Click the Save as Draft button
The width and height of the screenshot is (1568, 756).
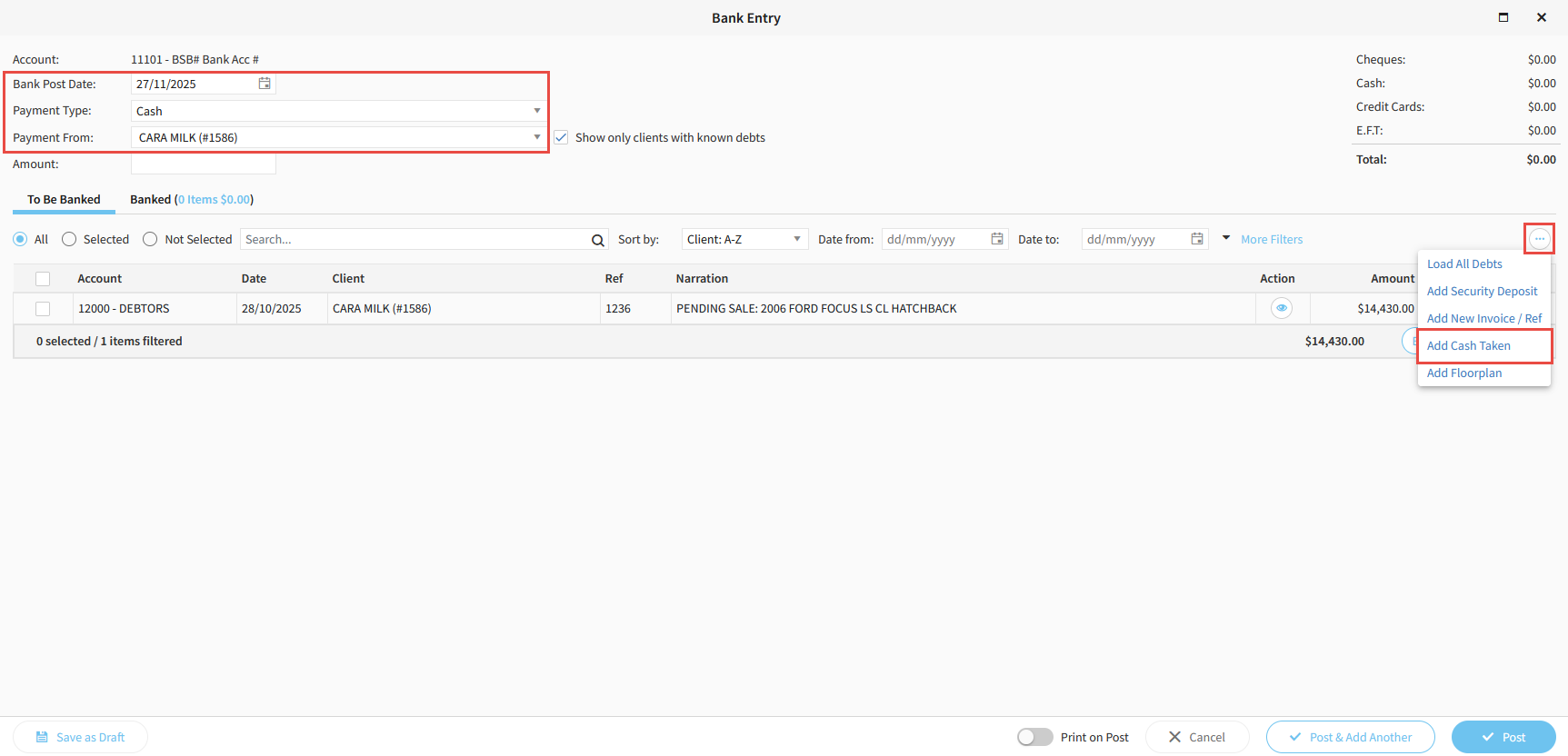pos(80,737)
